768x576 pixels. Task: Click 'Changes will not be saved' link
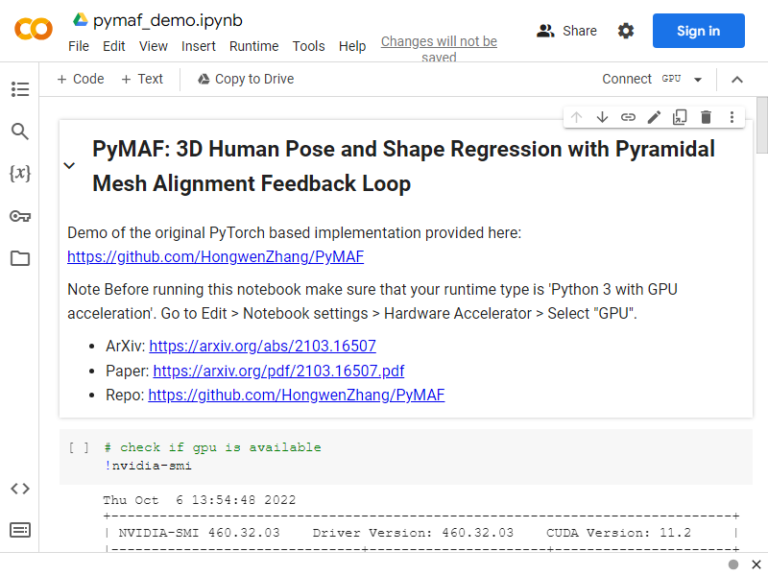click(x=439, y=48)
